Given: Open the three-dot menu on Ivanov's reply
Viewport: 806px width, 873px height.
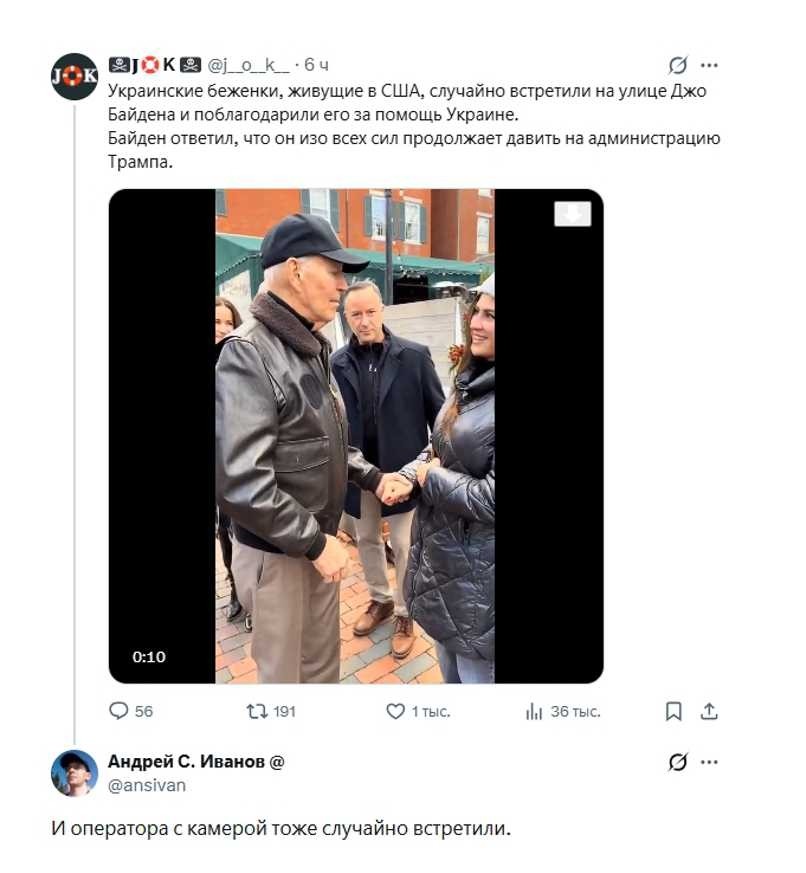Looking at the screenshot, I should 709,762.
